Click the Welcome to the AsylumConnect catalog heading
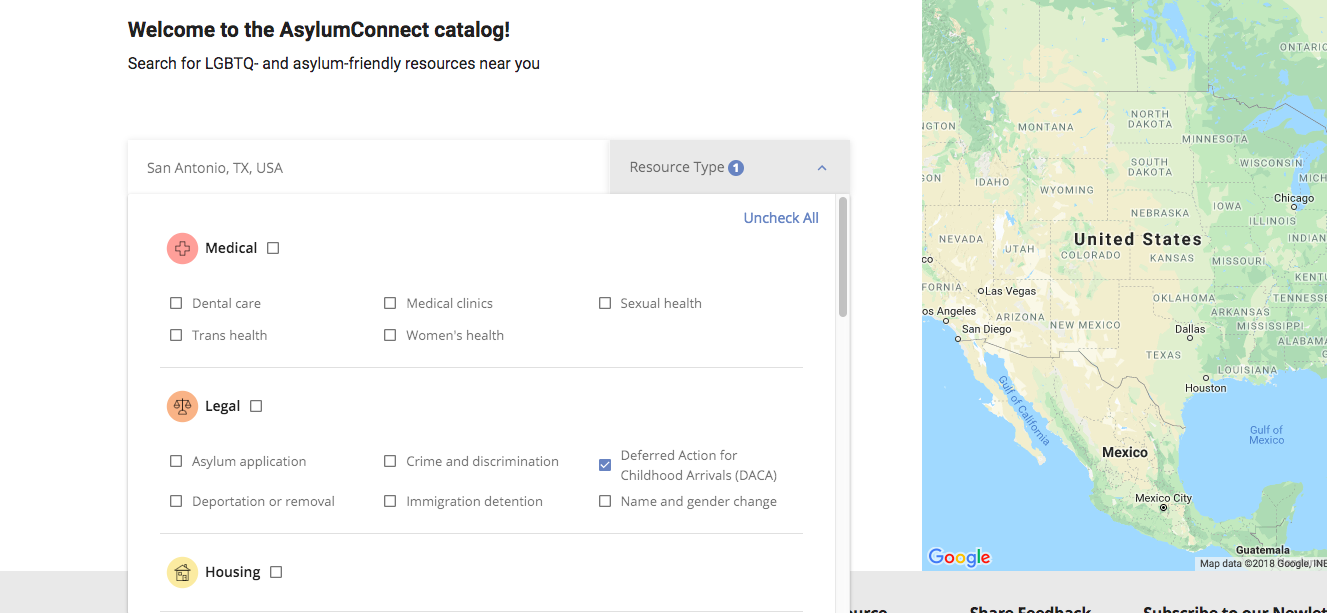The image size is (1327, 613). click(319, 30)
